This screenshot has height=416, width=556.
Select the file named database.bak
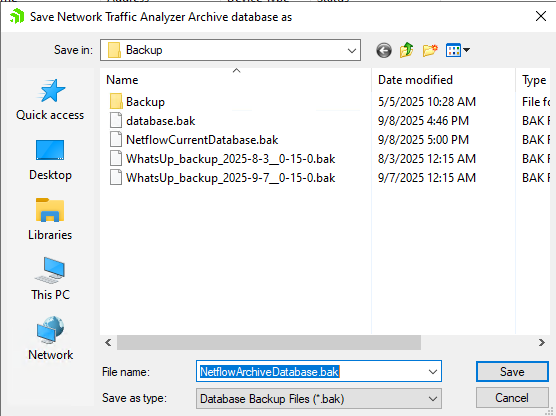coord(161,121)
